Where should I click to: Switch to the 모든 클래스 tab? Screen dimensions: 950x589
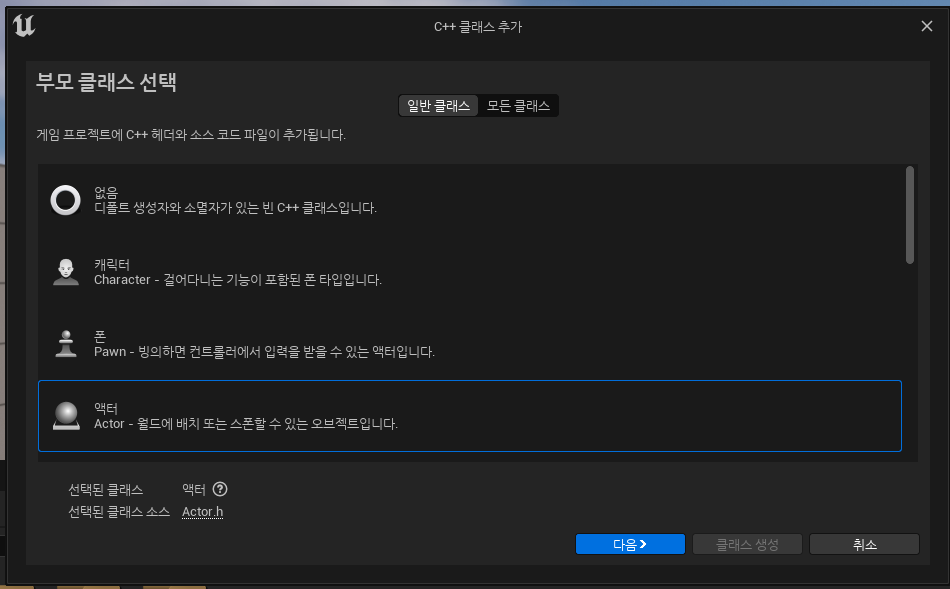coord(519,106)
